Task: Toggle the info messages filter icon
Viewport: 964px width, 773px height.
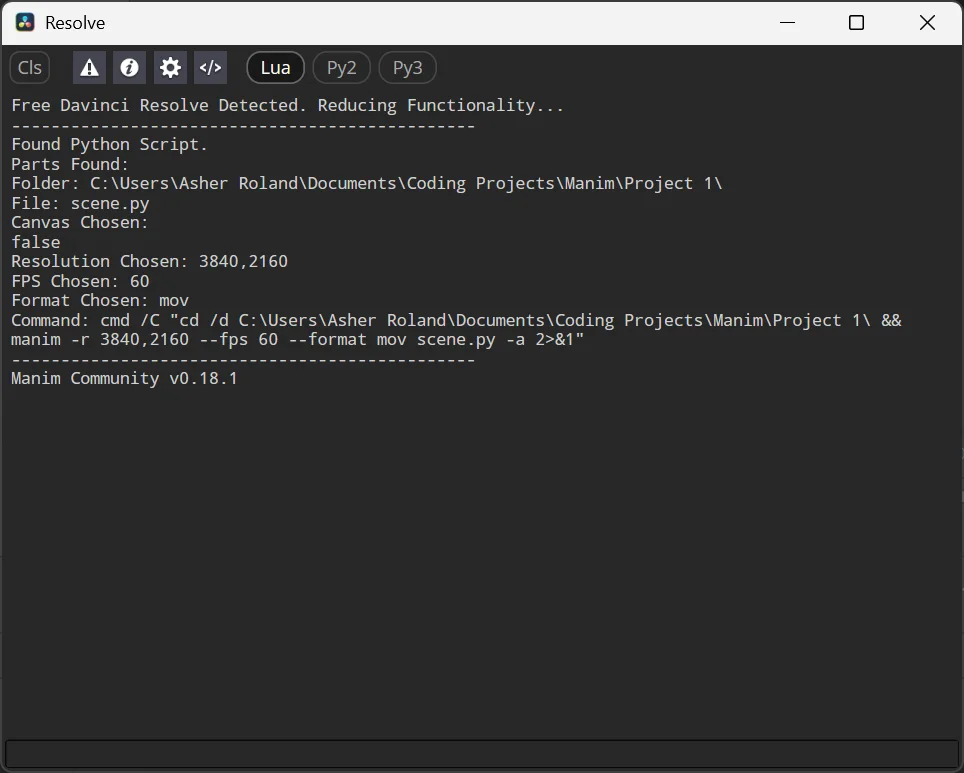Action: click(129, 68)
